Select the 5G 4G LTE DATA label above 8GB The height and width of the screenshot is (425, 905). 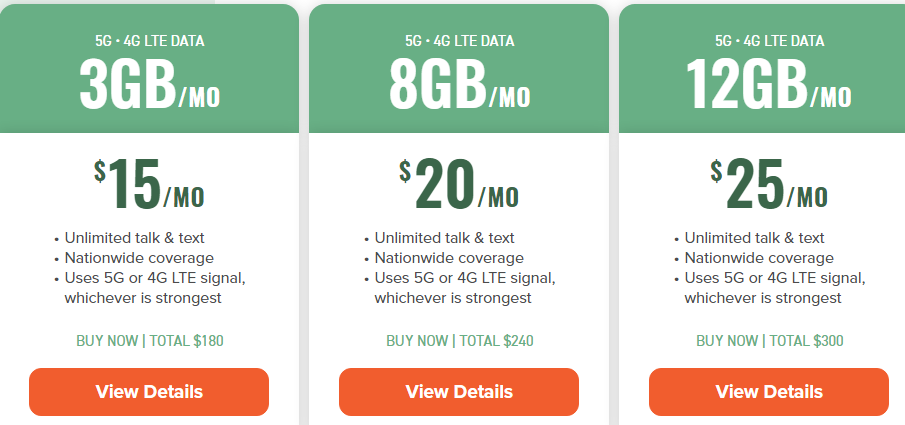pos(459,41)
